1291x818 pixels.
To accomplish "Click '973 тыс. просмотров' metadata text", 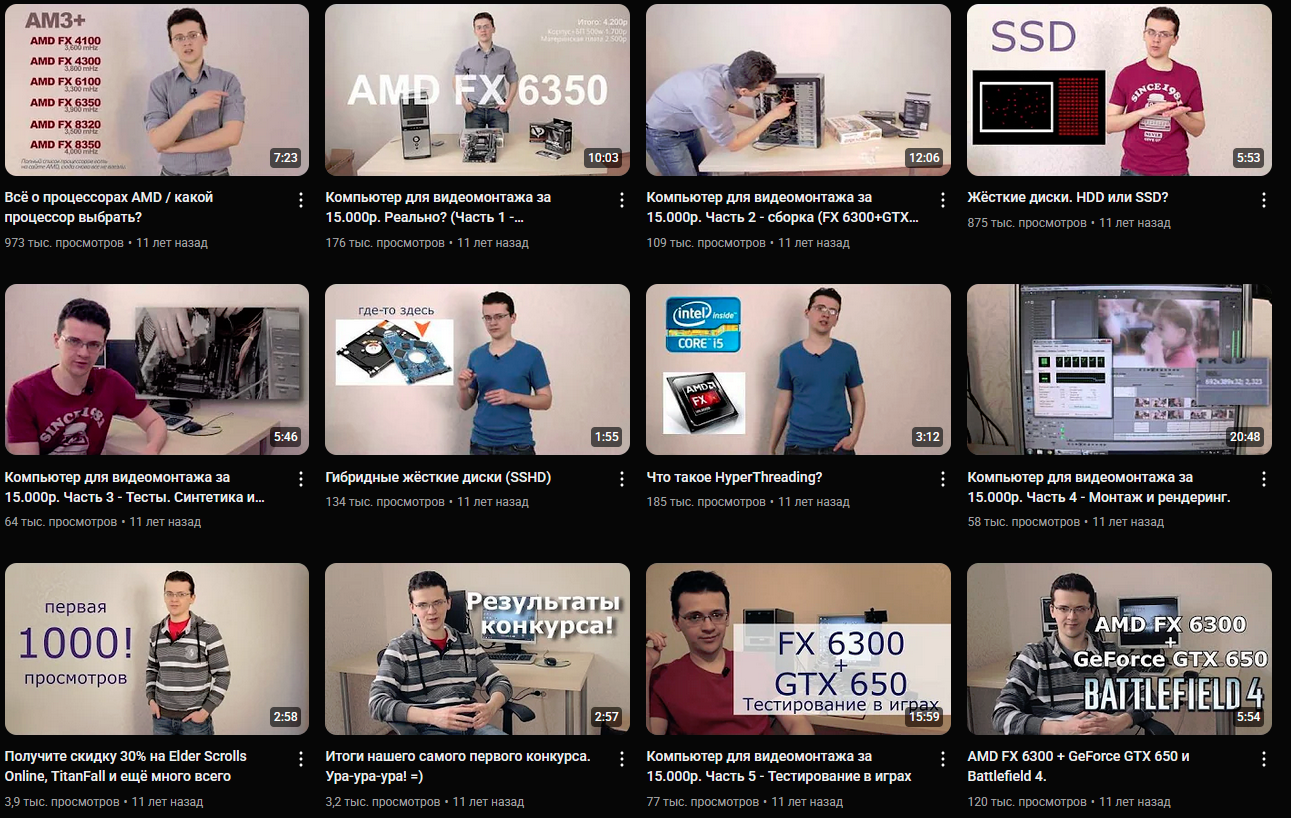I will (64, 243).
